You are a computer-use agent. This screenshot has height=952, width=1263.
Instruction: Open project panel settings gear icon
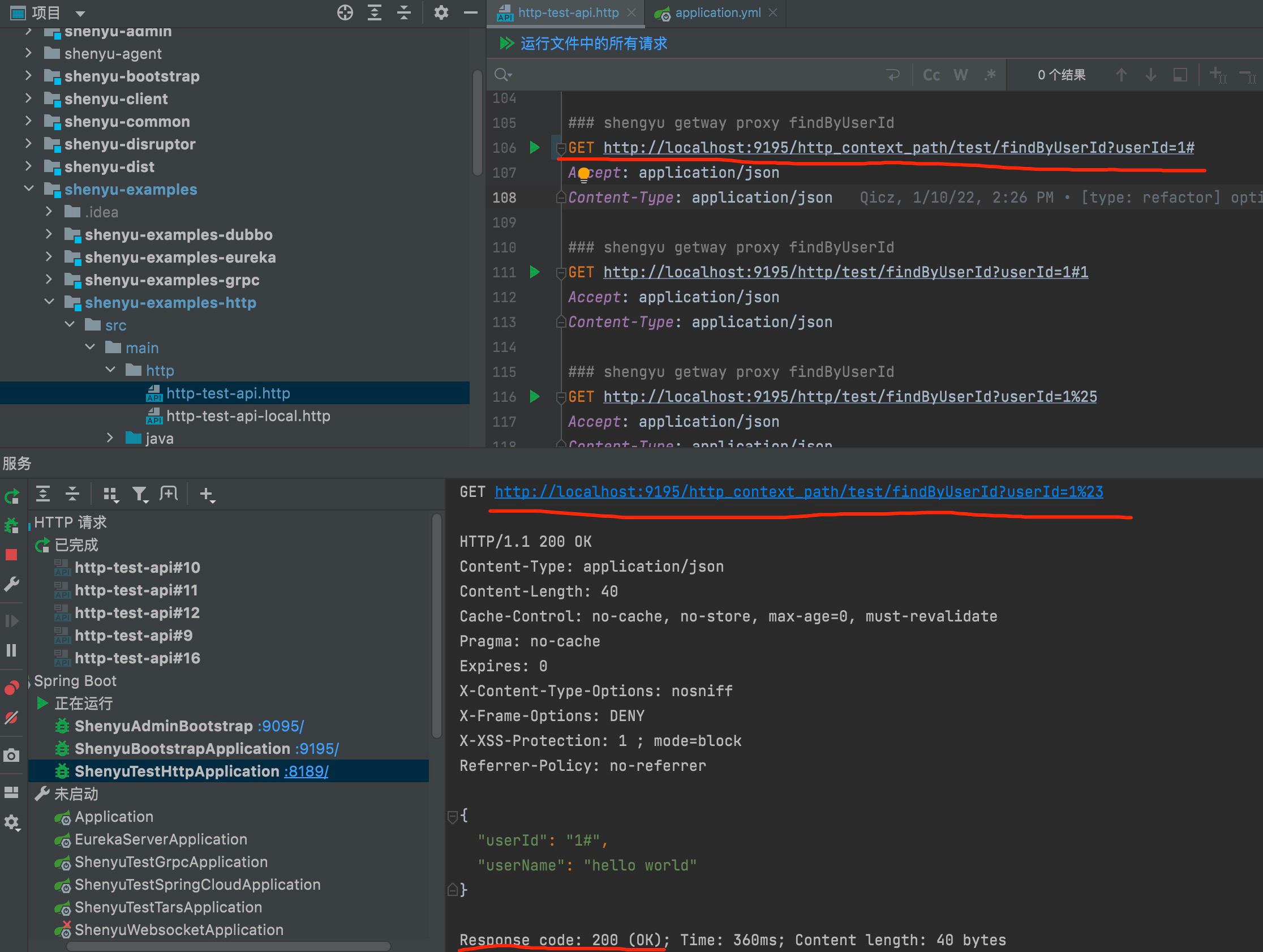point(441,12)
